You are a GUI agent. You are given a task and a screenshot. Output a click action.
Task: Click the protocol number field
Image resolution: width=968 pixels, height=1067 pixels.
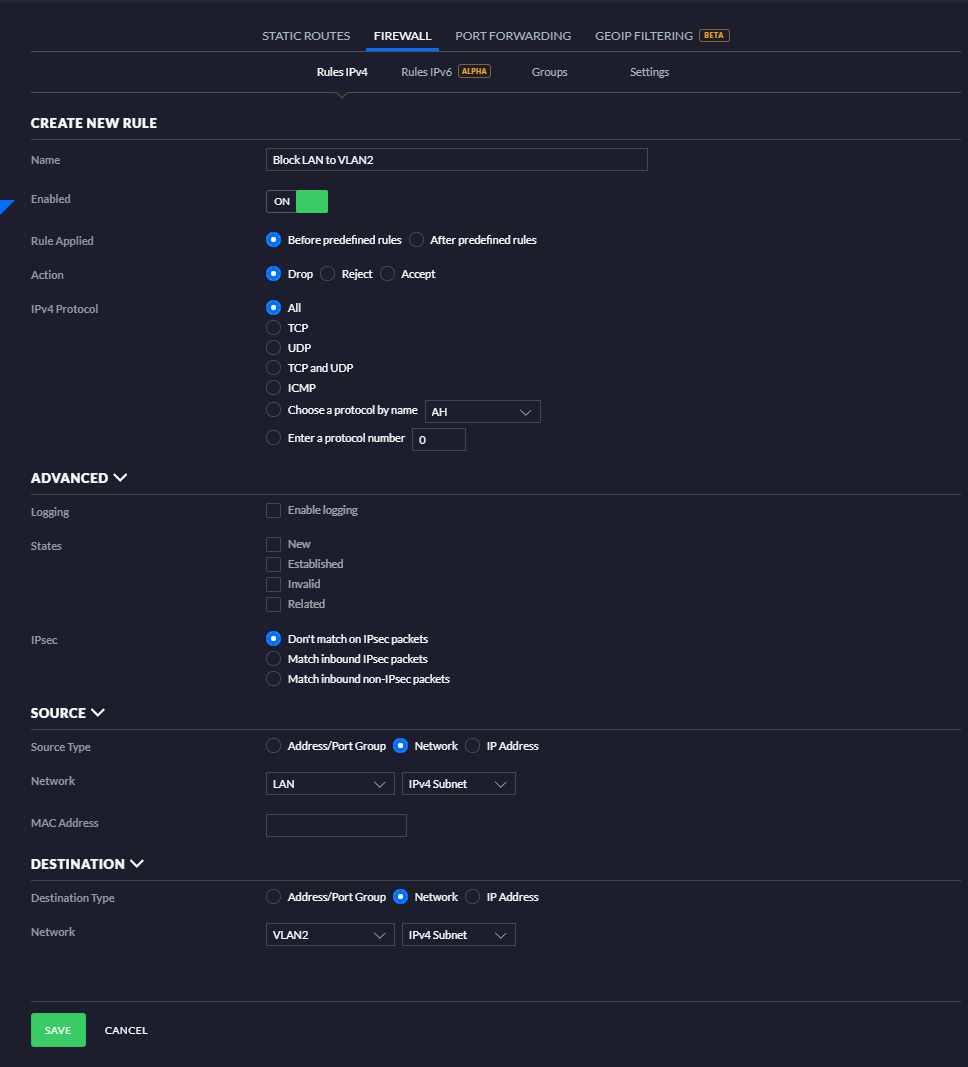(x=439, y=440)
